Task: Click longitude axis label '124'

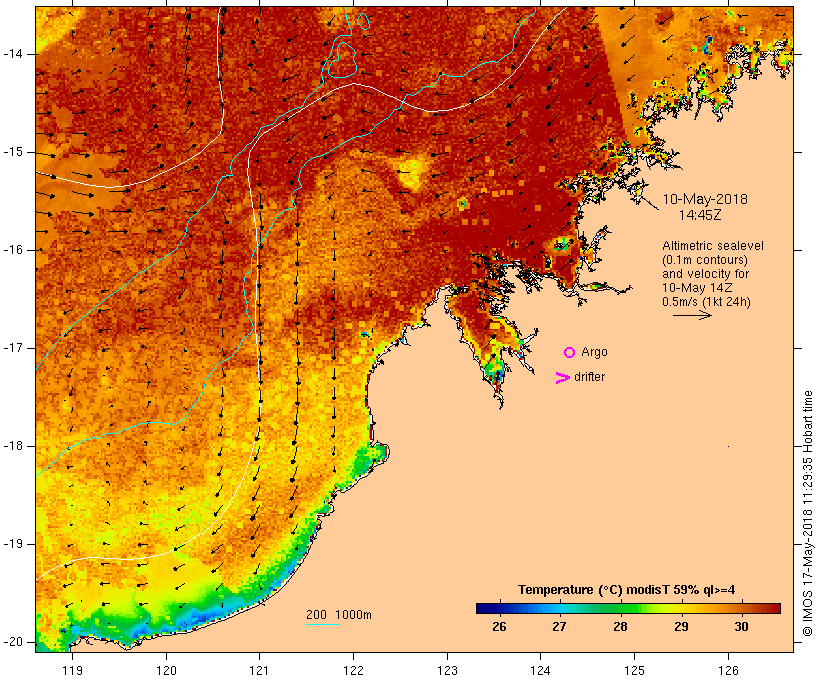Action: pyautogui.click(x=540, y=670)
